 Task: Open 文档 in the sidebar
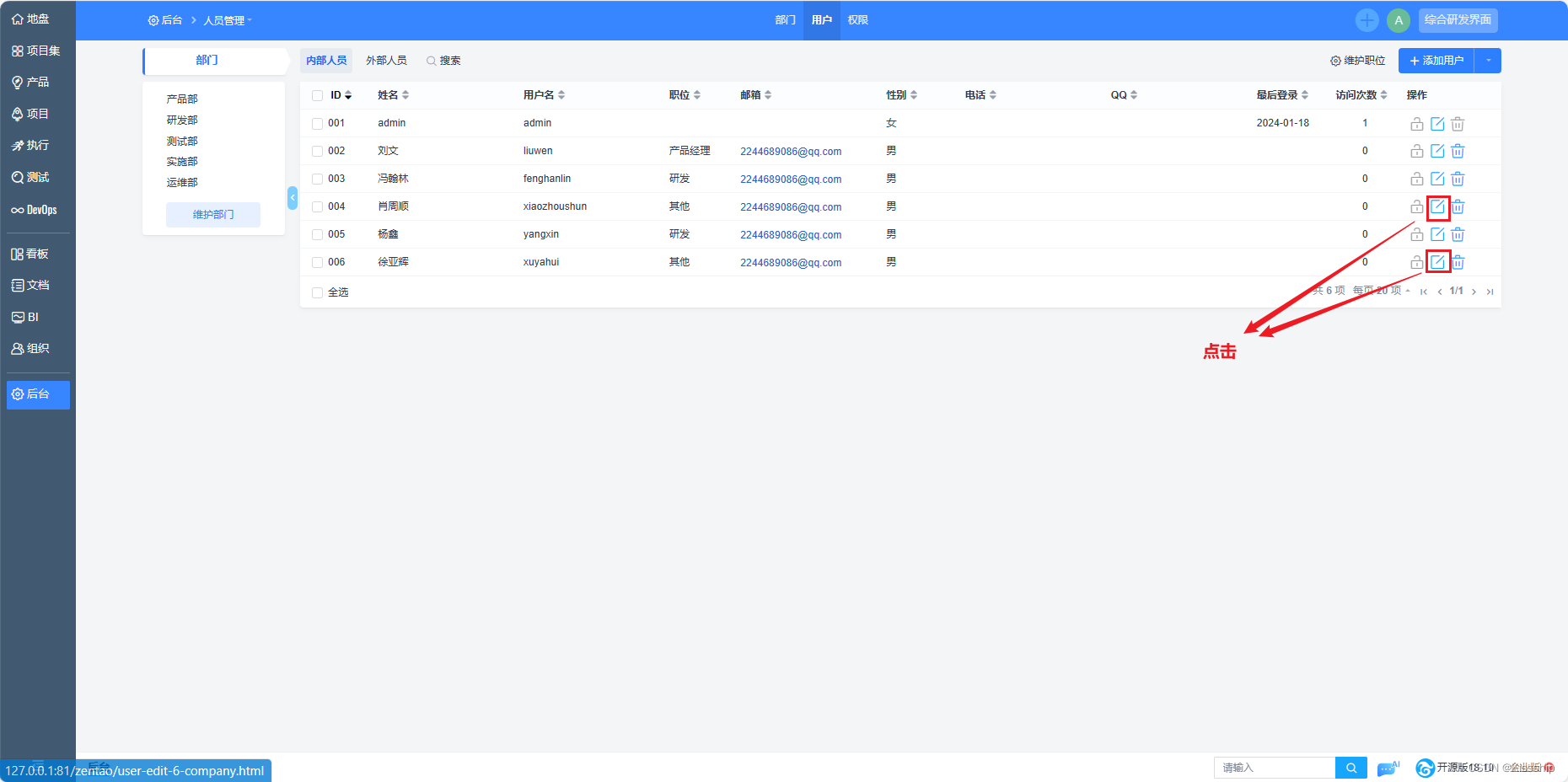click(31, 285)
